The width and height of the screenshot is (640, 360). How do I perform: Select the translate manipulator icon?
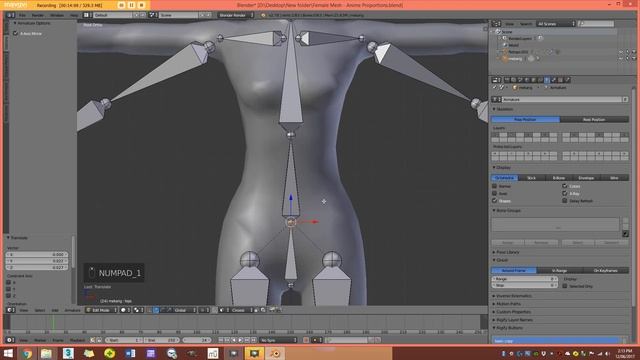click(x=156, y=310)
